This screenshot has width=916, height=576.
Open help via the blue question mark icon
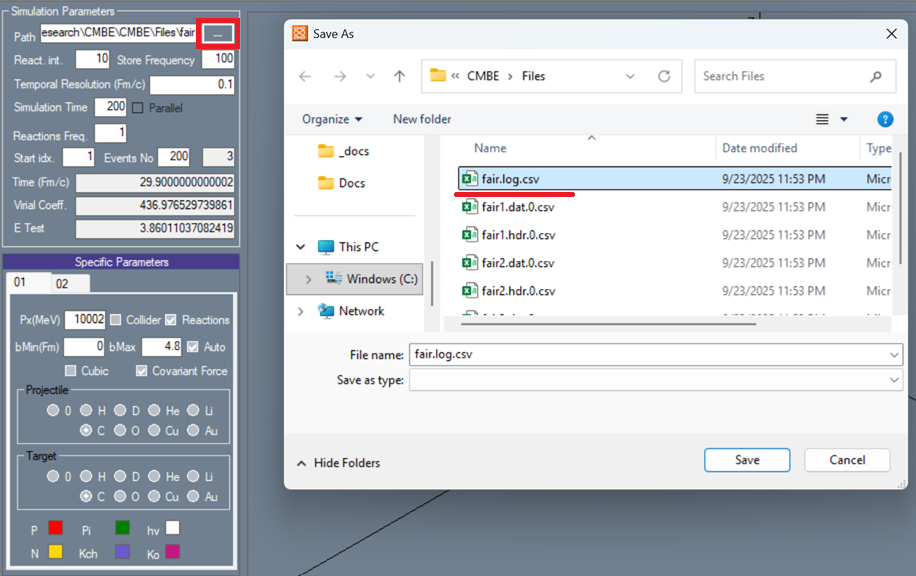point(884,118)
